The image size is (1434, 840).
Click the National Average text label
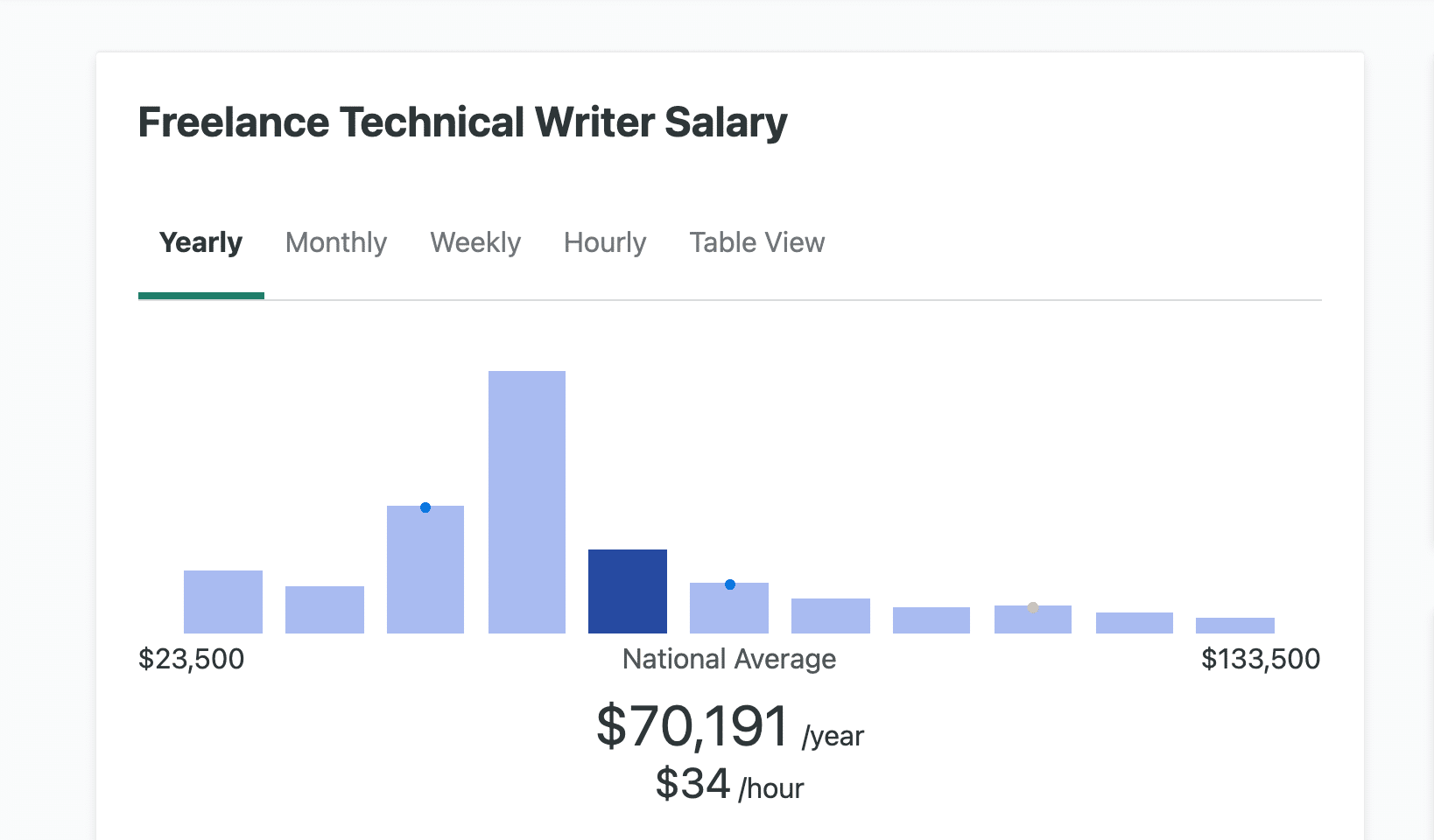728,659
